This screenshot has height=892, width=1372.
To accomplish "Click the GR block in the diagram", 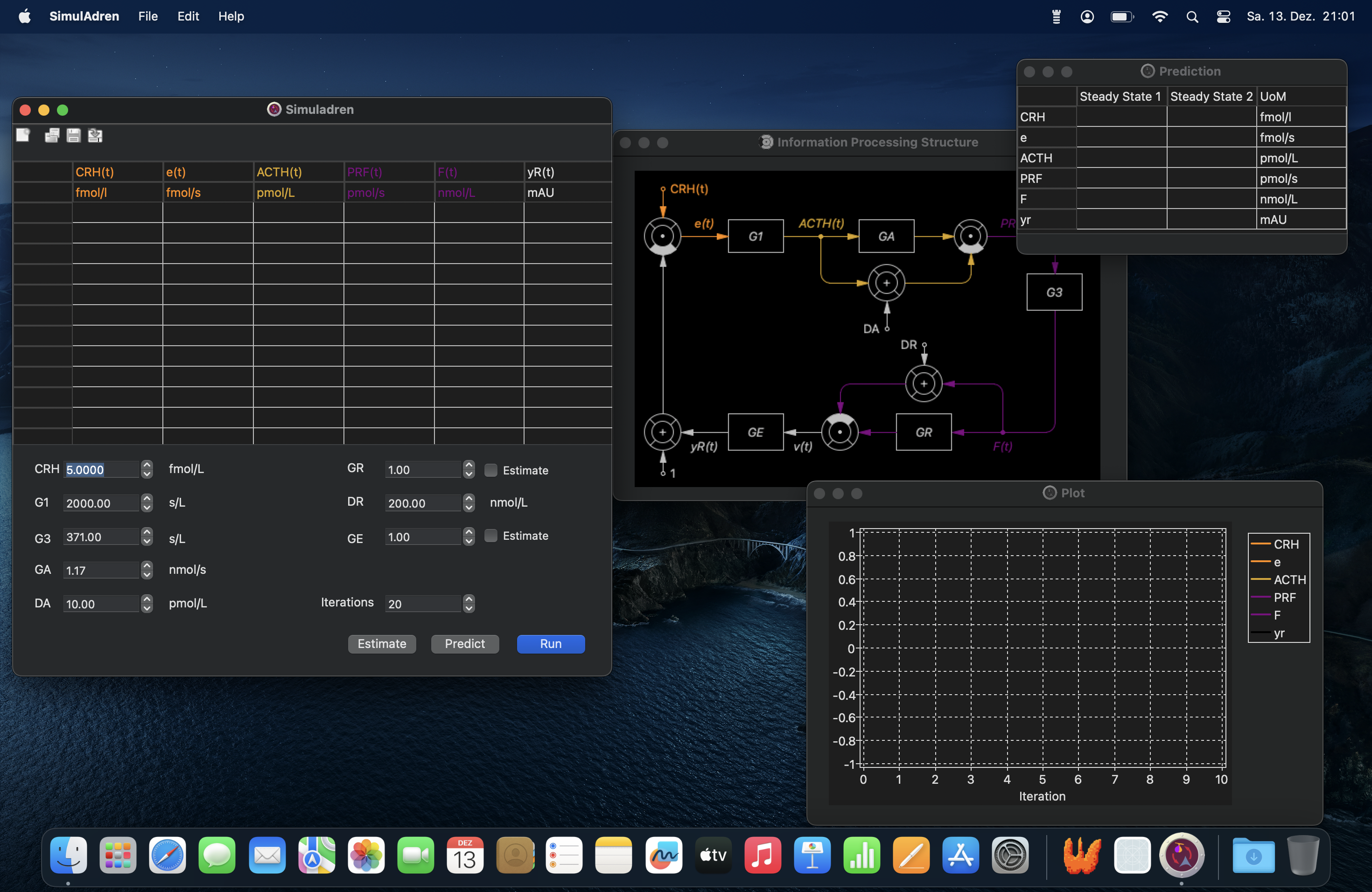I will pos(923,432).
